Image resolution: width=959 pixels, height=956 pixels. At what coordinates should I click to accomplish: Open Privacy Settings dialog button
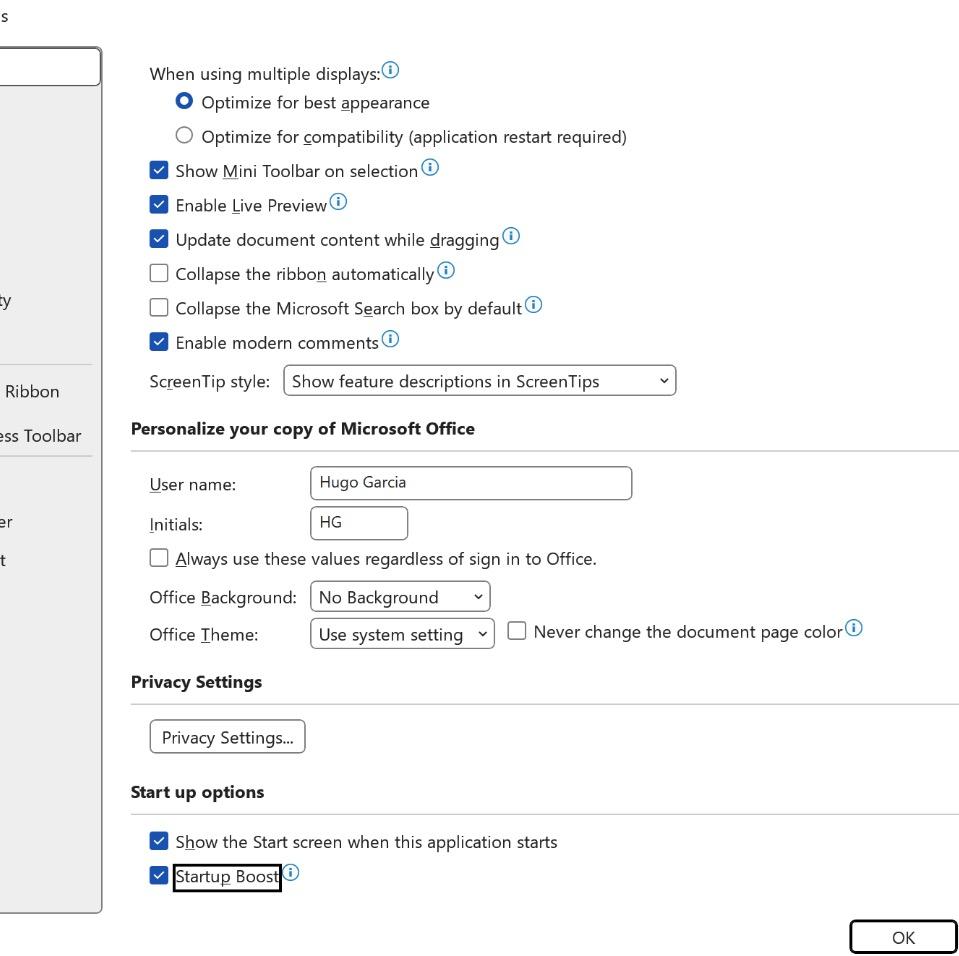[228, 736]
